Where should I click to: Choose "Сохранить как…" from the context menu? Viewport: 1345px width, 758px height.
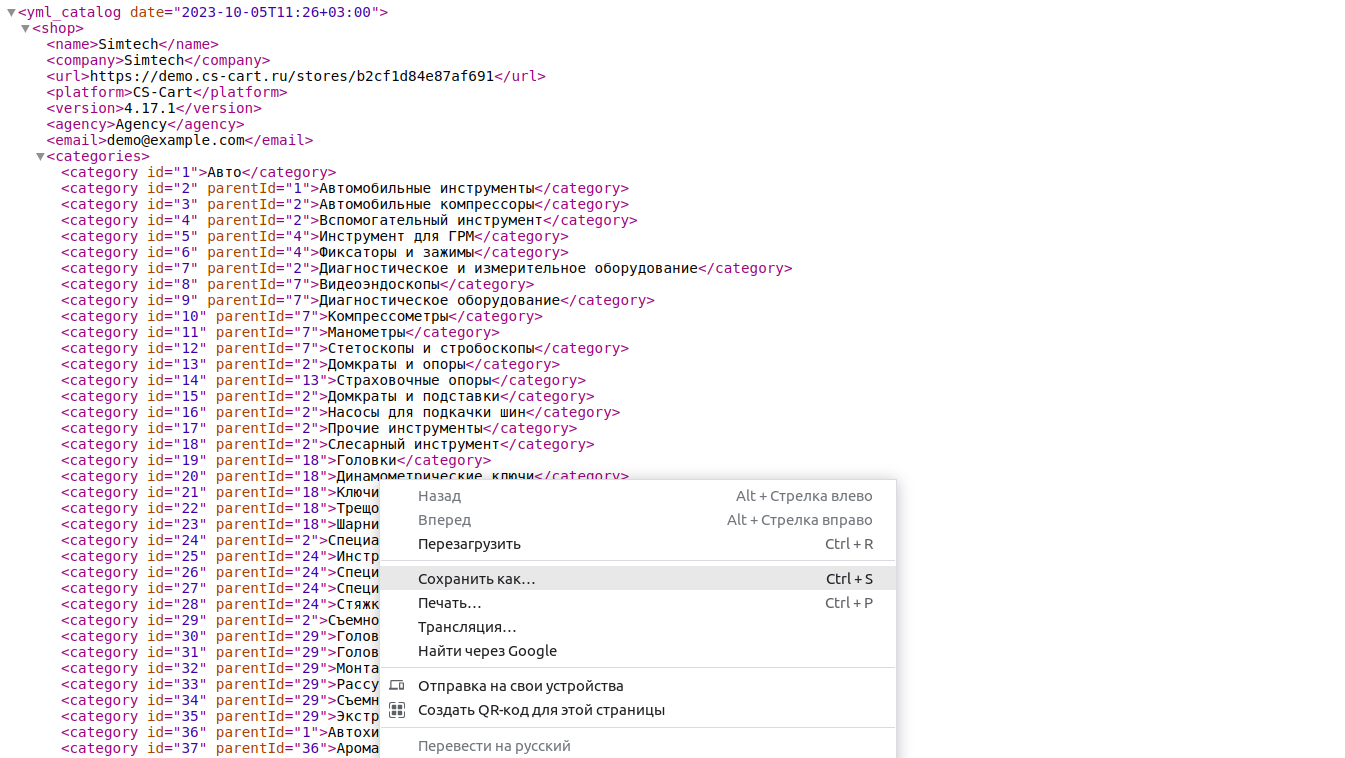click(x=476, y=579)
